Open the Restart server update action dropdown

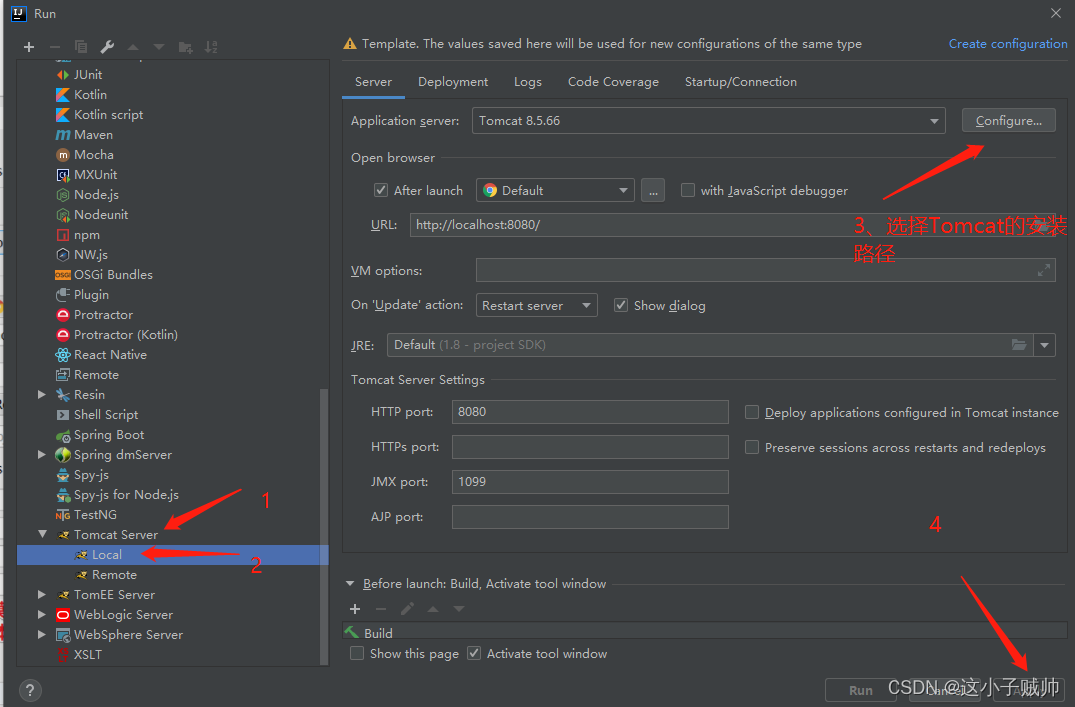click(x=536, y=305)
